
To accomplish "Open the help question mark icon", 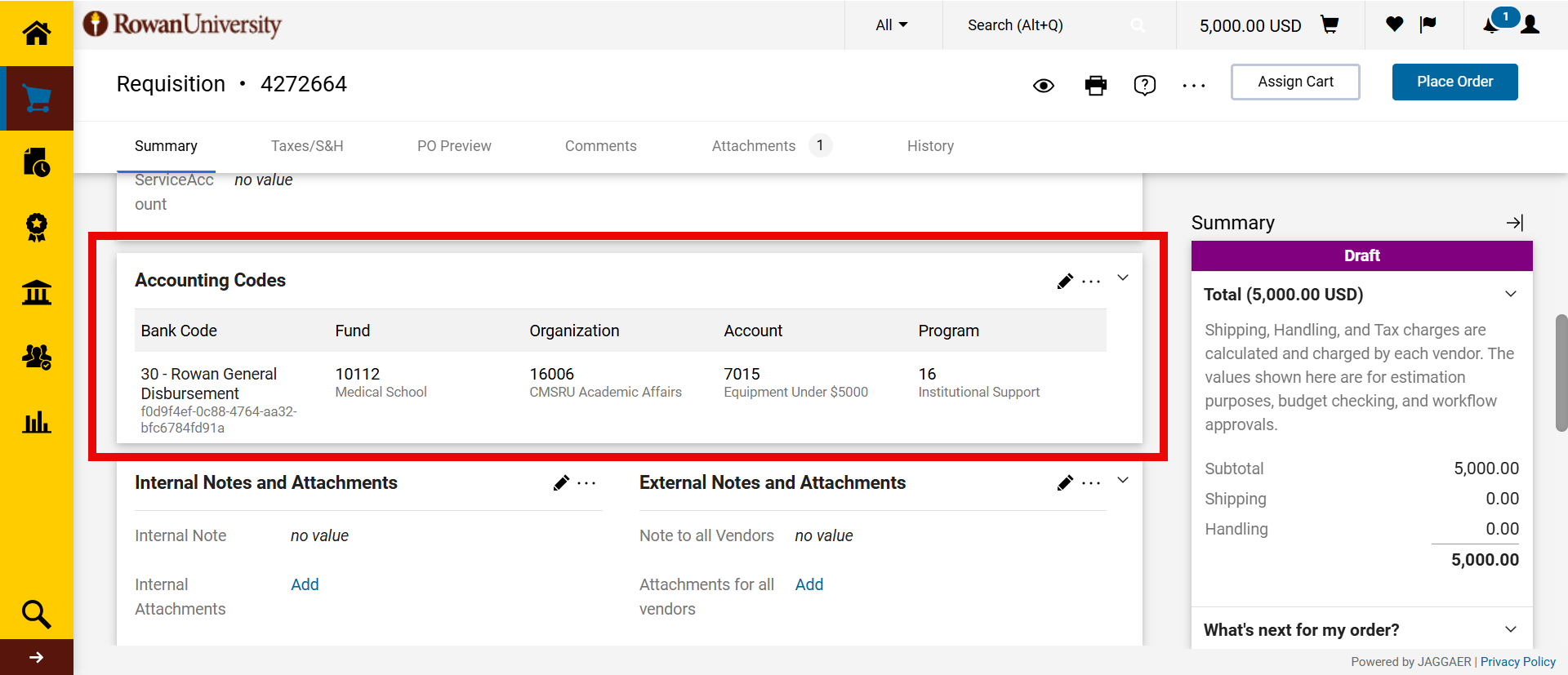I will (x=1144, y=85).
